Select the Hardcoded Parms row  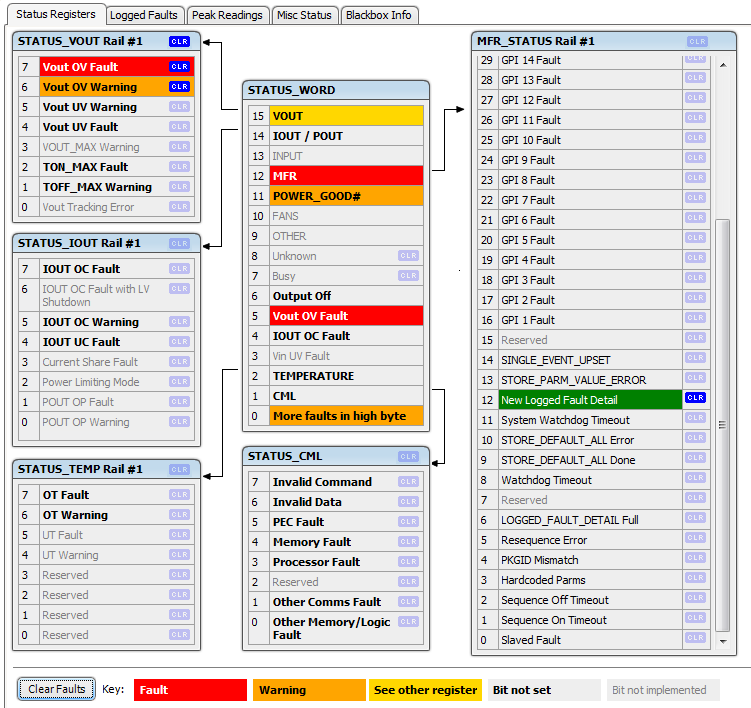[x=594, y=580]
